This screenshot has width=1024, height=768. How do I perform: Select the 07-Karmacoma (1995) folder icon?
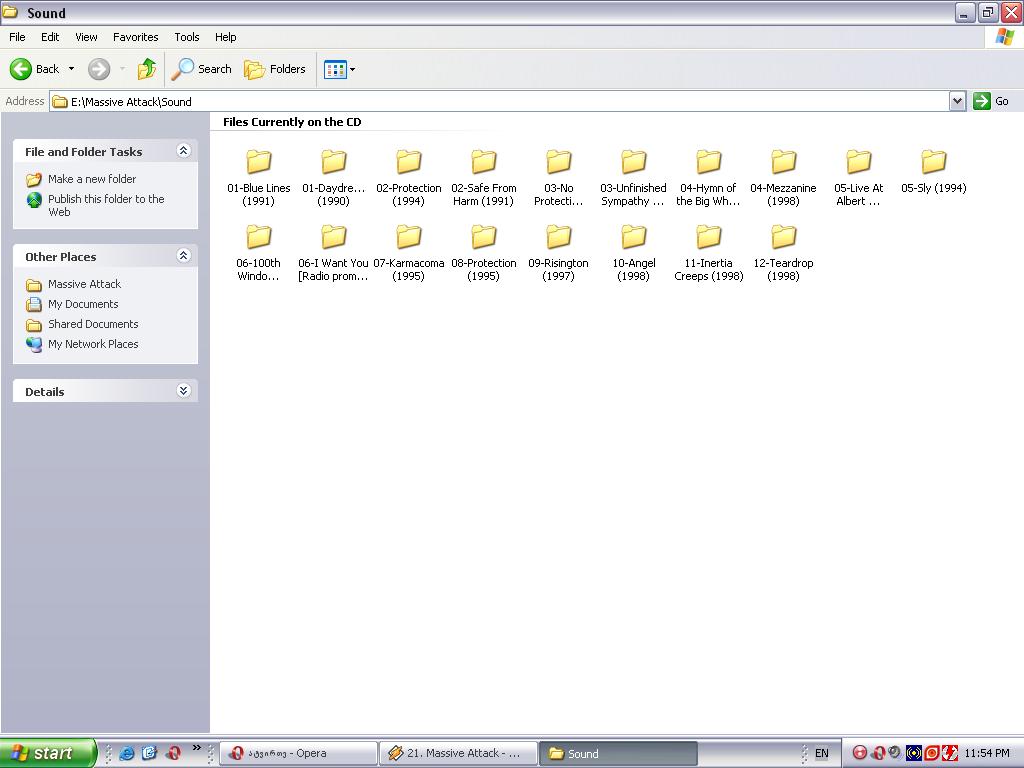408,237
